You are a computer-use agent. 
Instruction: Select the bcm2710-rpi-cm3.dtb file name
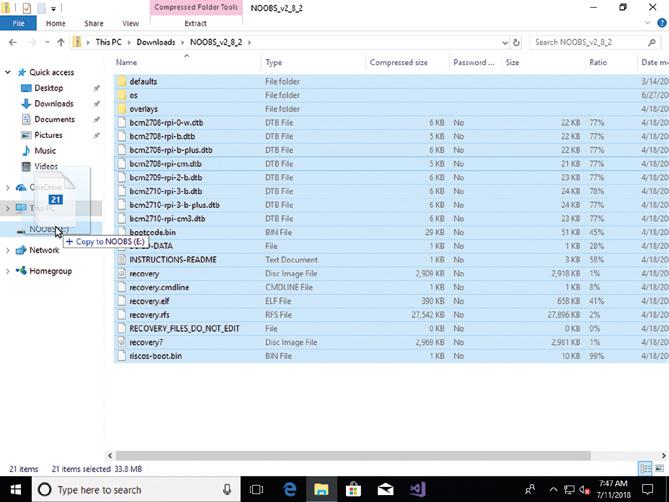tap(167, 218)
